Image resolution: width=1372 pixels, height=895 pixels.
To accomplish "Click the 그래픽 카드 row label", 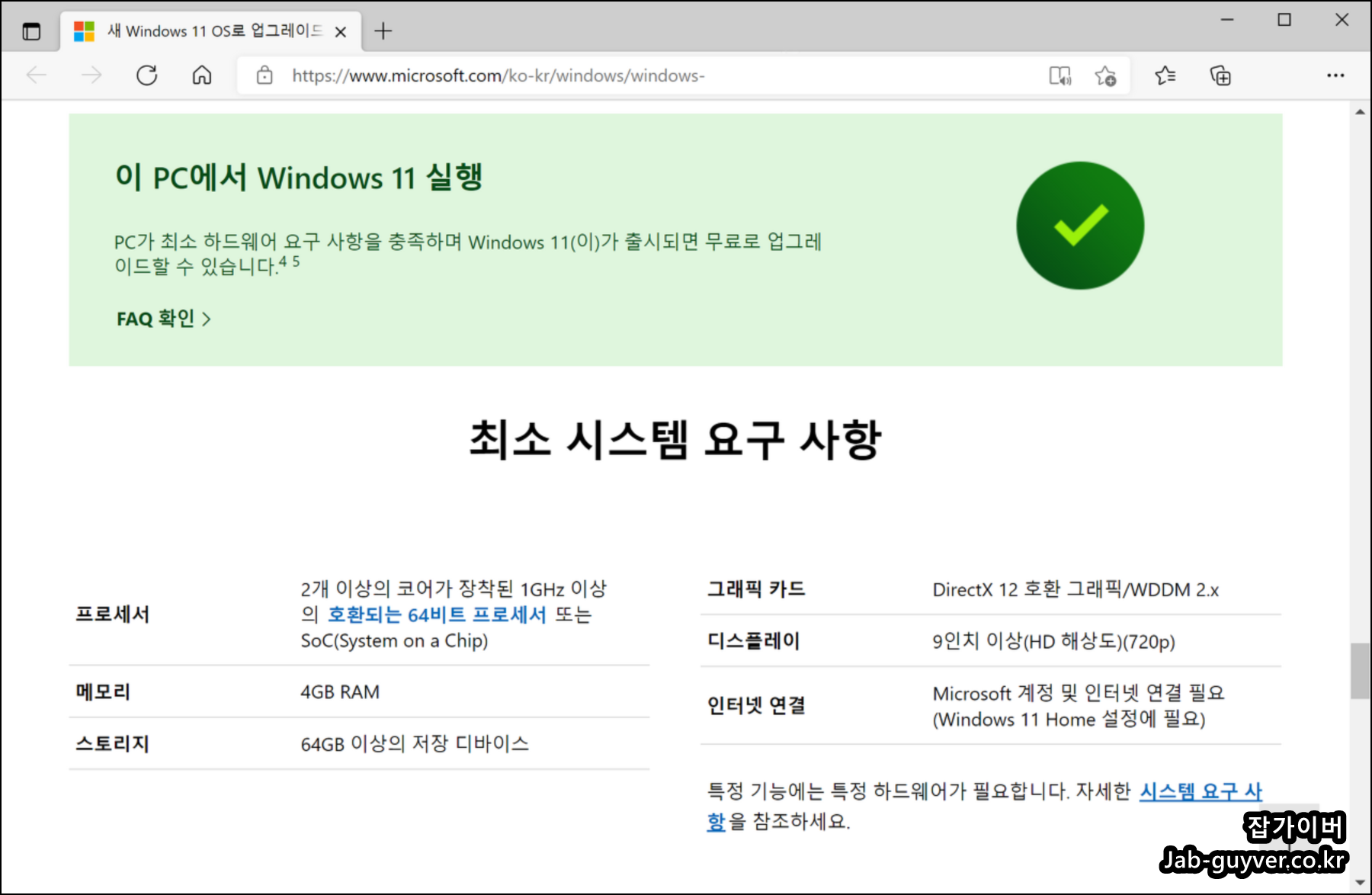I will 756,589.
